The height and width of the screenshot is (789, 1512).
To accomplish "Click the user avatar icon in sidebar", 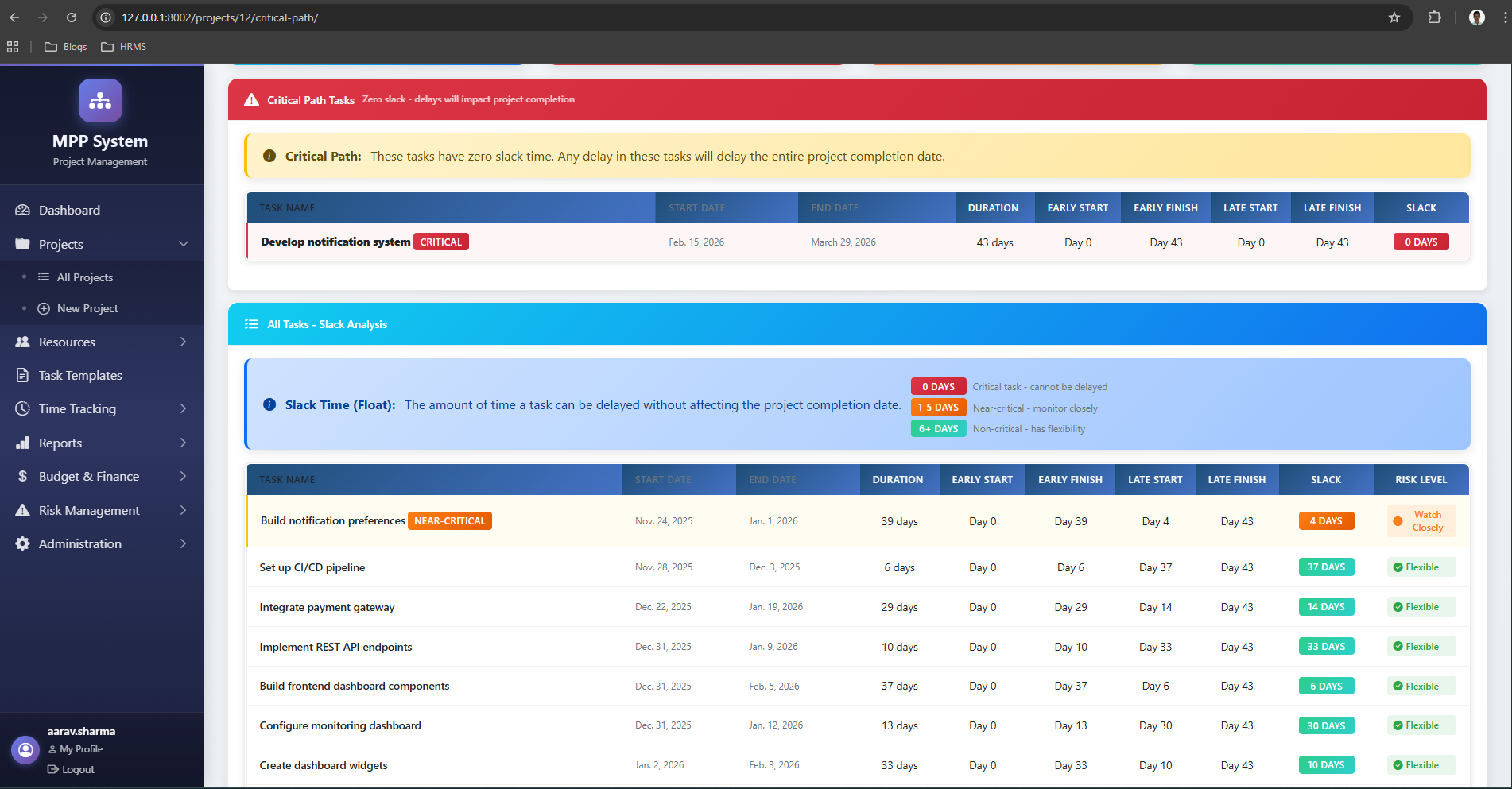I will (x=25, y=749).
